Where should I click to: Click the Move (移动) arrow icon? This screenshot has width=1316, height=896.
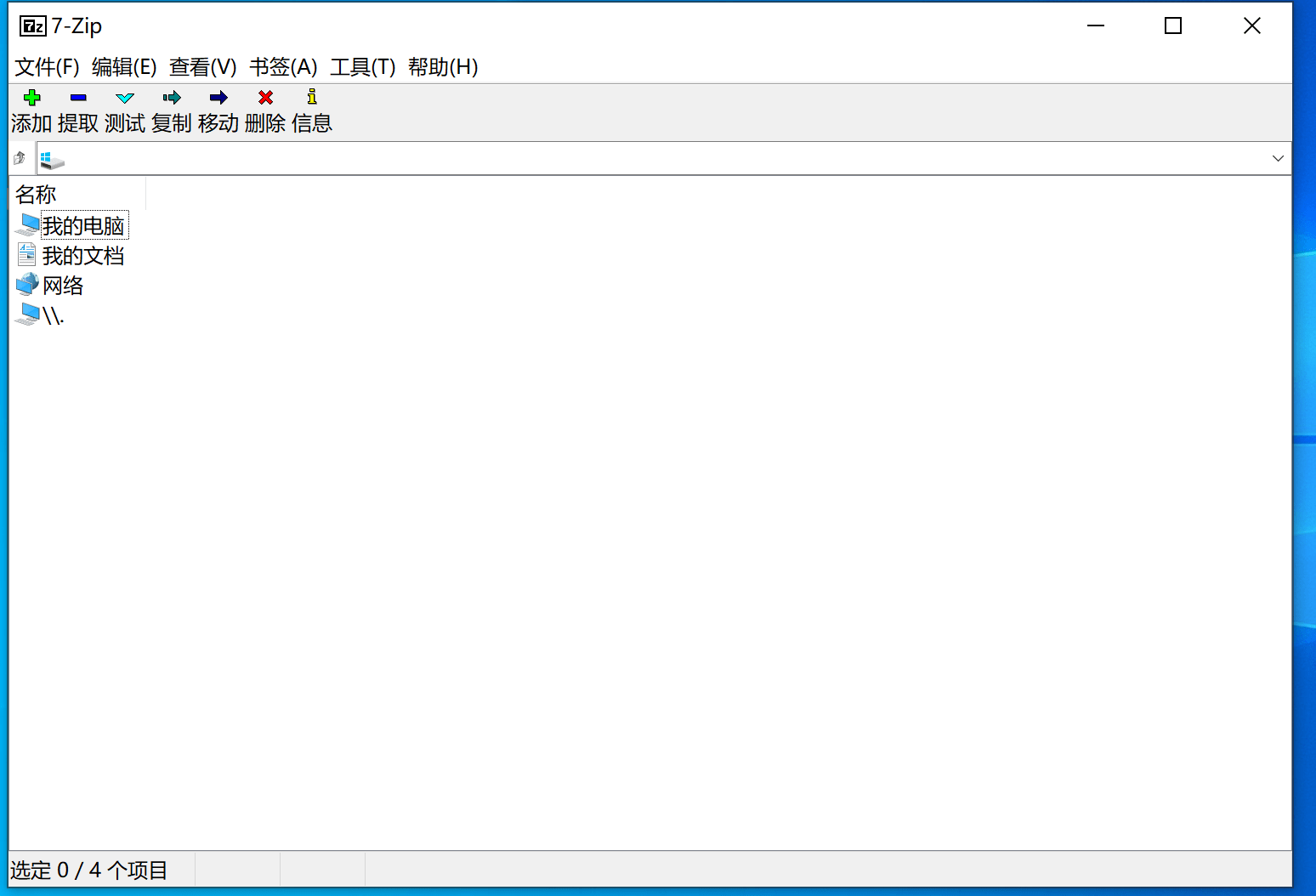pyautogui.click(x=218, y=98)
